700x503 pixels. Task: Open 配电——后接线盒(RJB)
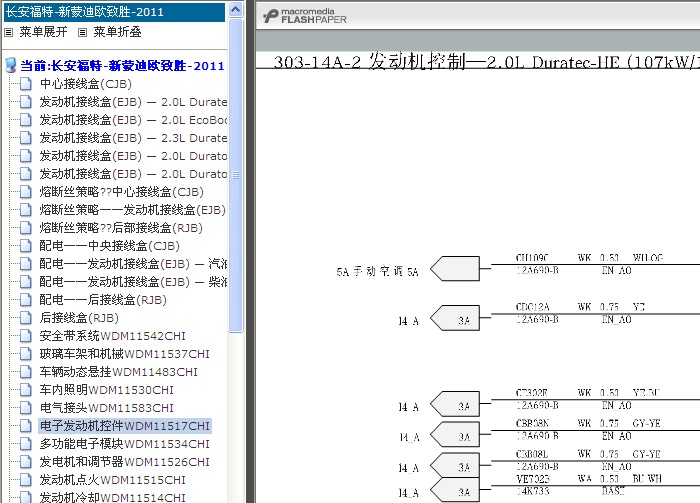pyautogui.click(x=103, y=300)
